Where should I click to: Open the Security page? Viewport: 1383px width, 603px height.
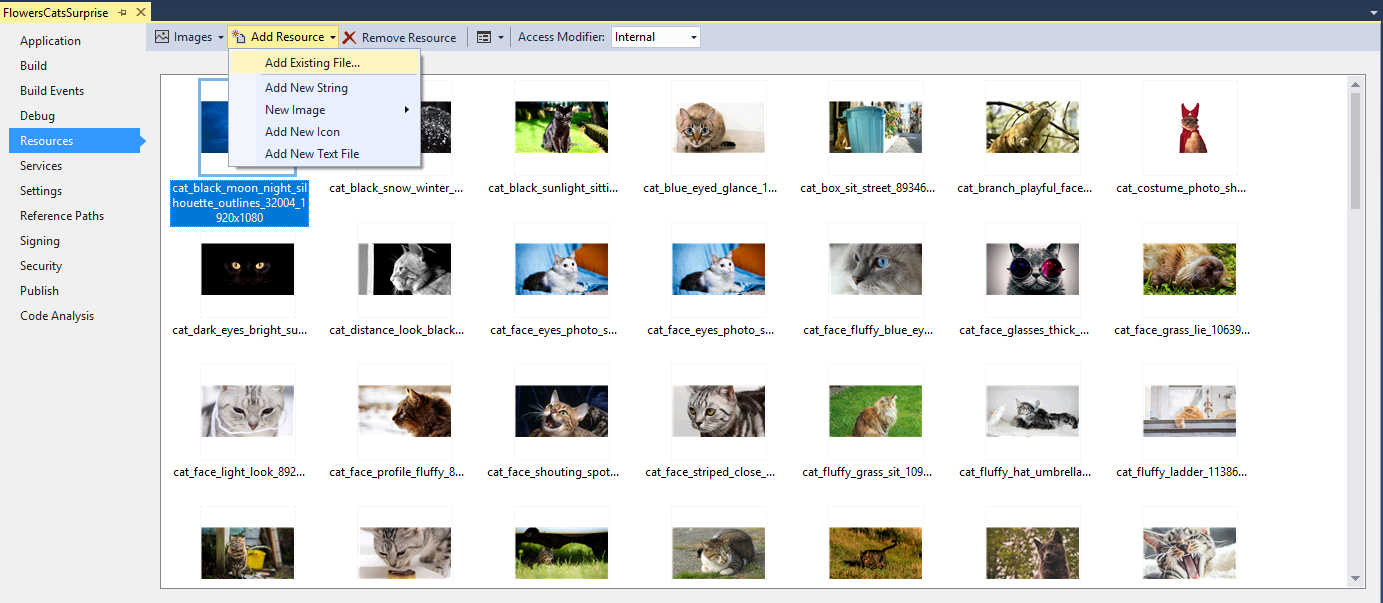[41, 266]
